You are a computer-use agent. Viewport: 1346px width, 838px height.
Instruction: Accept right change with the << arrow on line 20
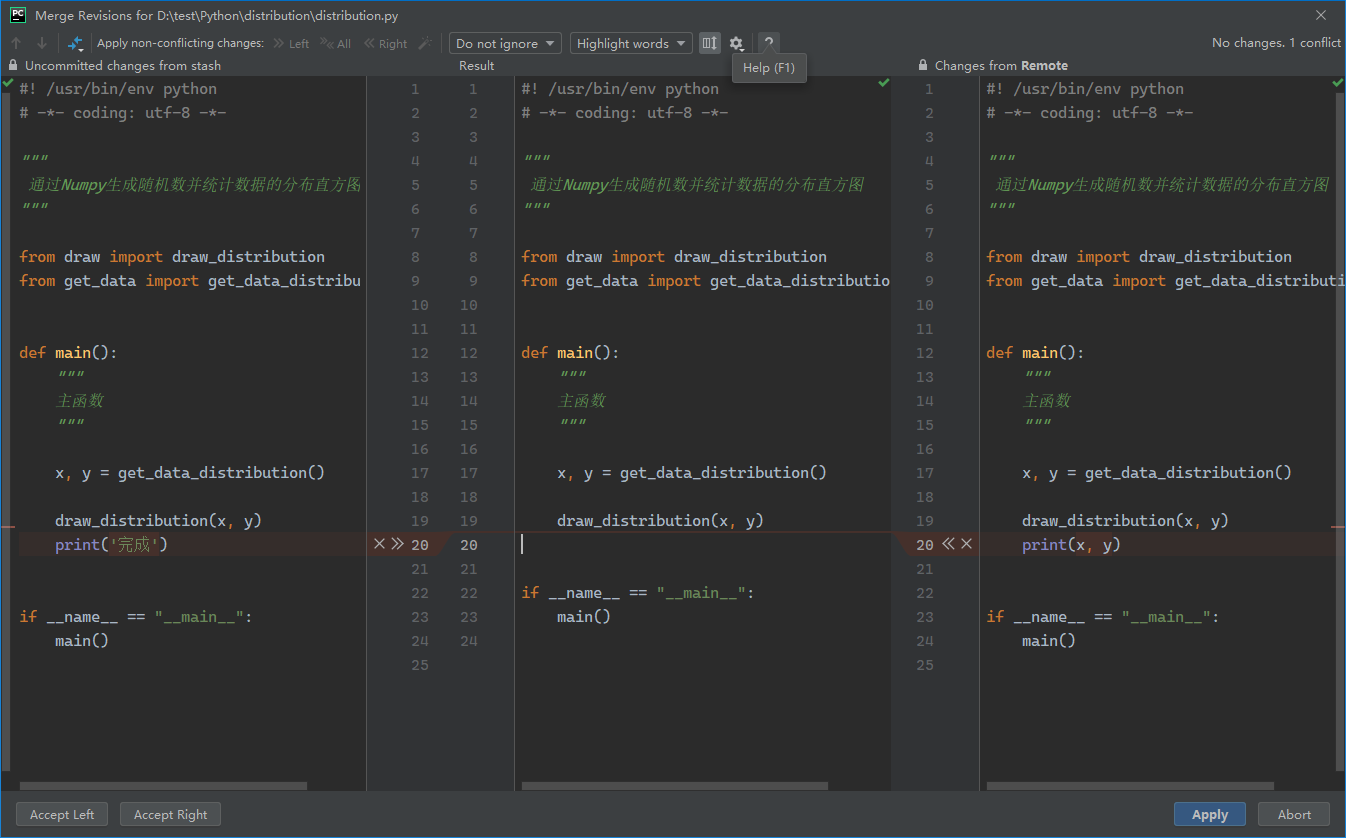pos(948,544)
